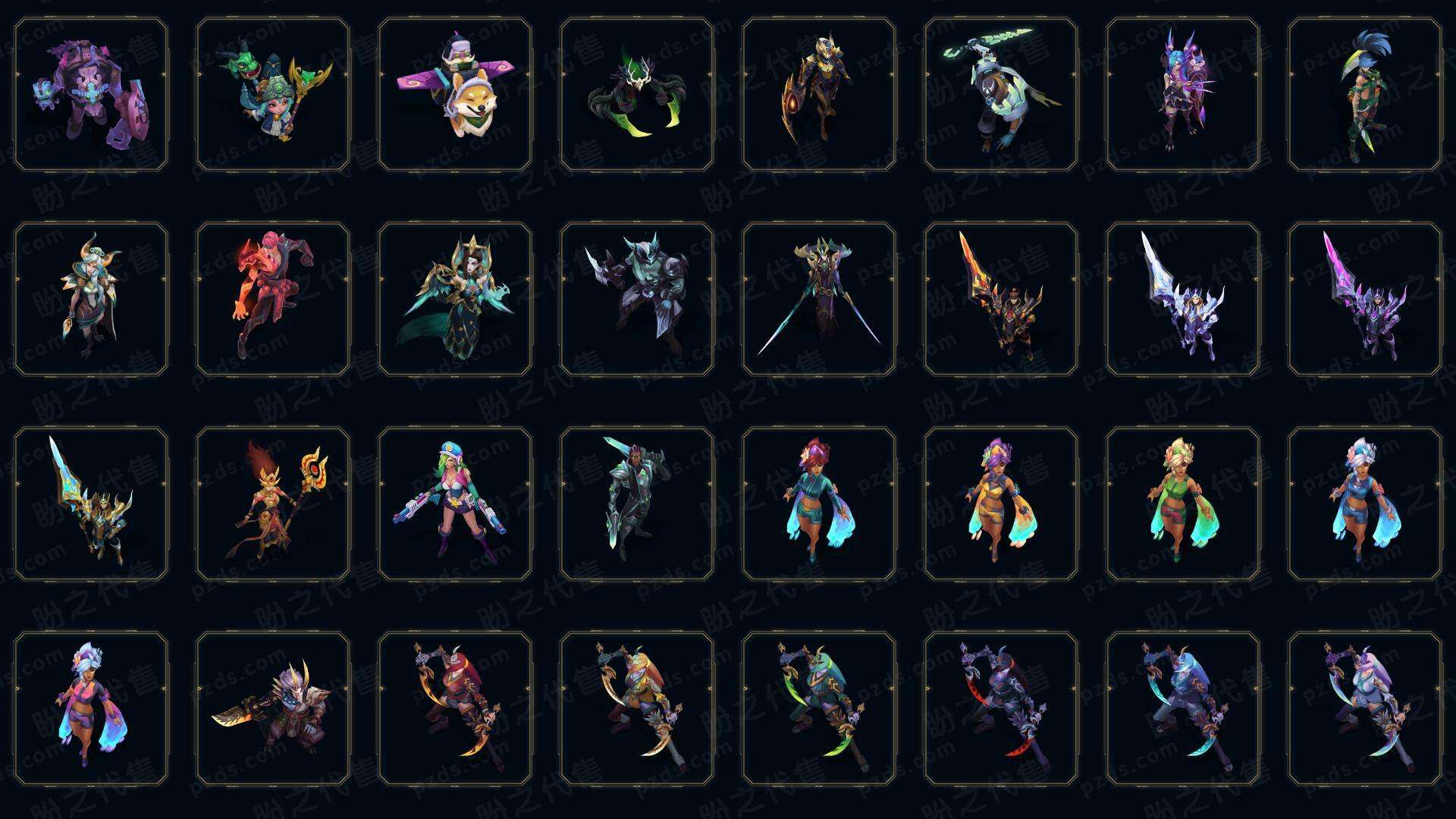Choose the grey armored knight with spikes
The width and height of the screenshot is (1456, 819).
tap(637, 299)
